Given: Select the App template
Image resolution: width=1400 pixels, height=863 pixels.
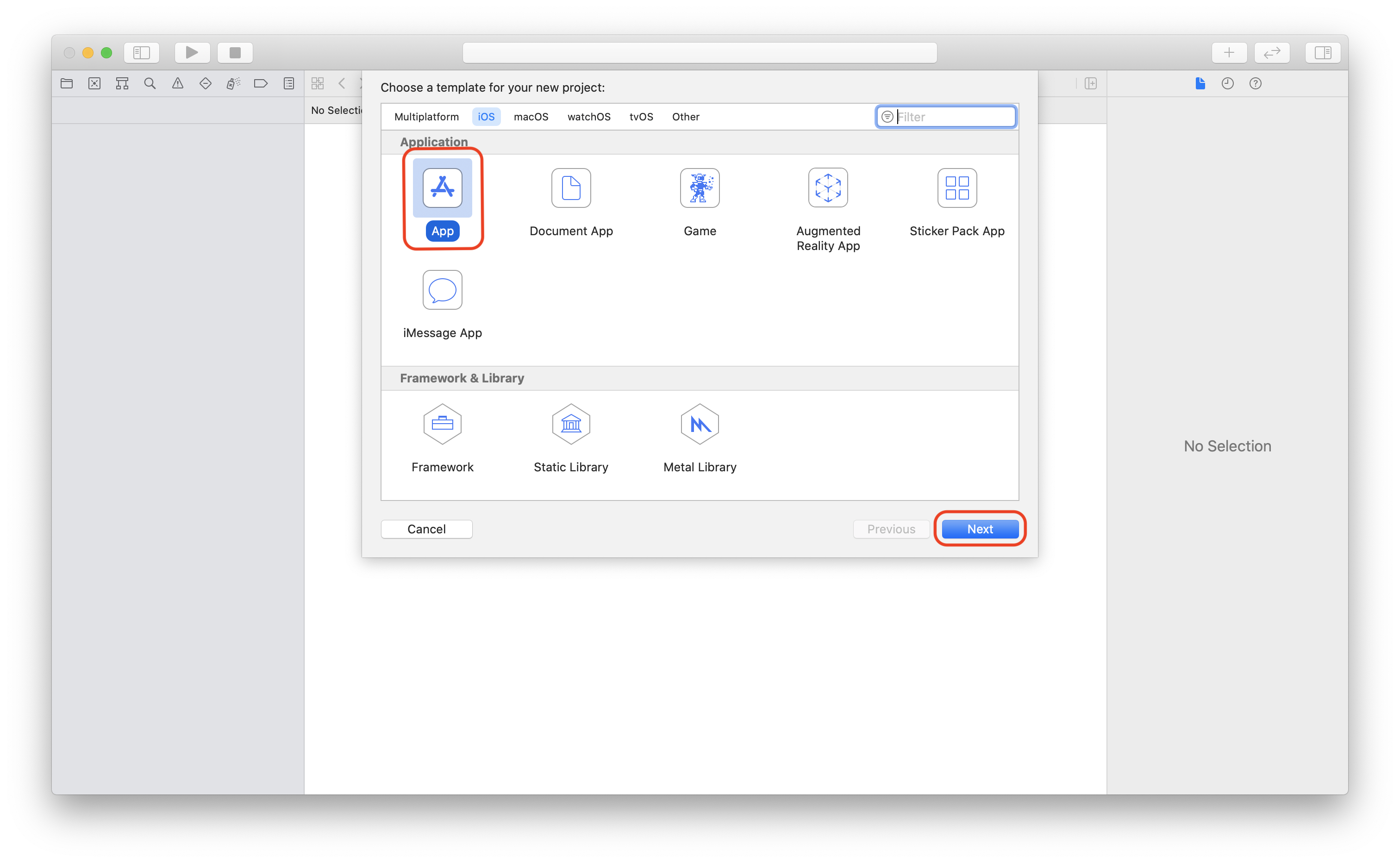Looking at the screenshot, I should pos(442,199).
